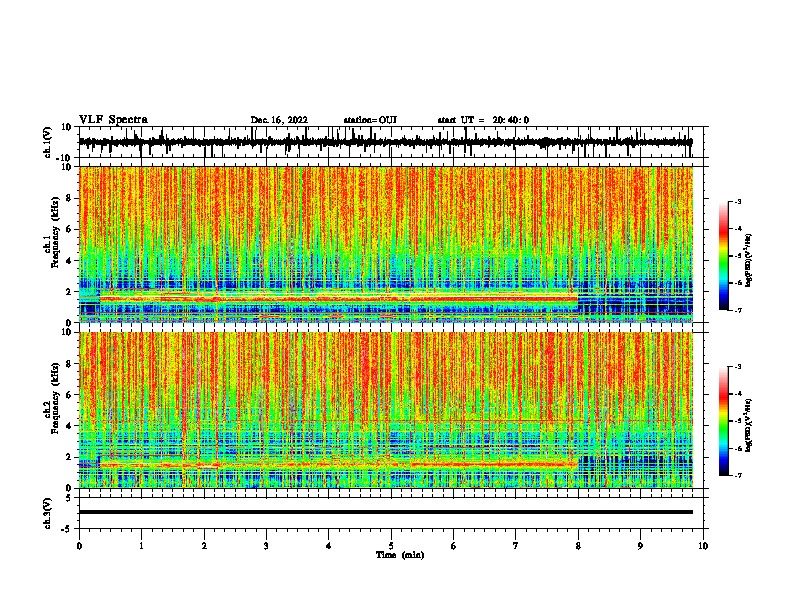Click the "8" kHz tick of ch.1 spectrogram
This screenshot has height=612, width=792.
(70, 198)
